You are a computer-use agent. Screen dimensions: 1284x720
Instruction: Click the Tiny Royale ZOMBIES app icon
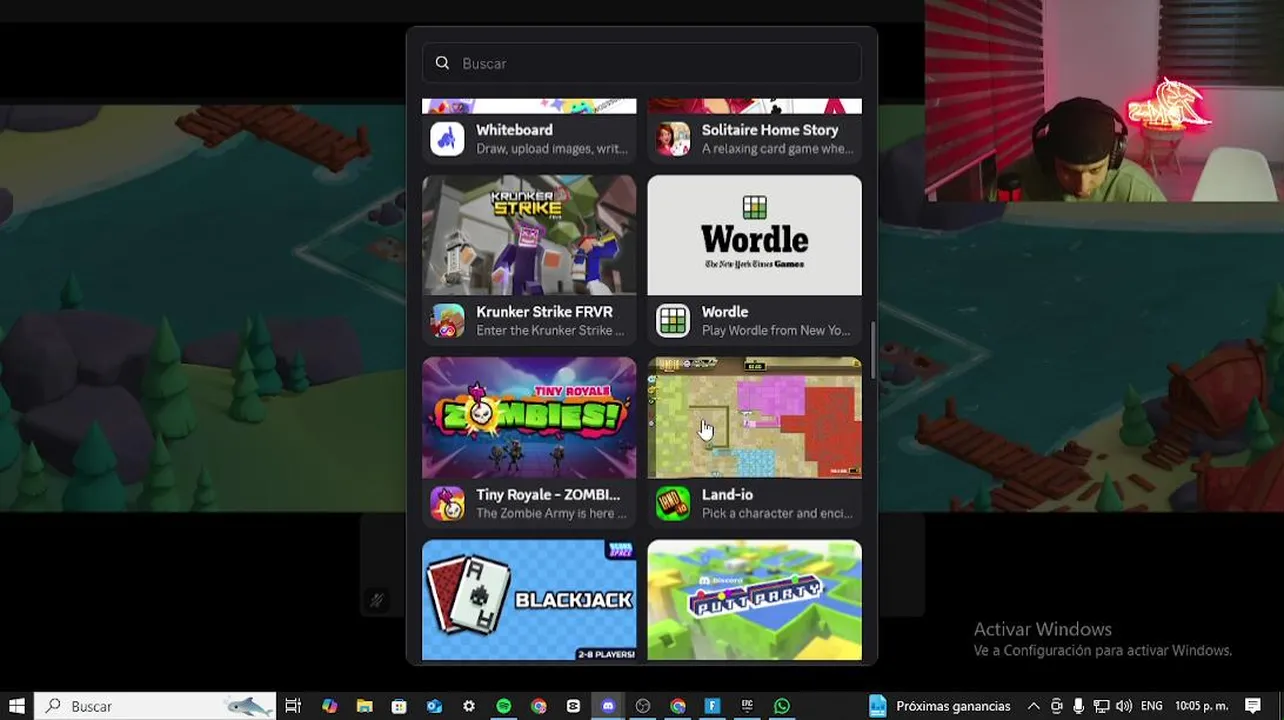447,503
